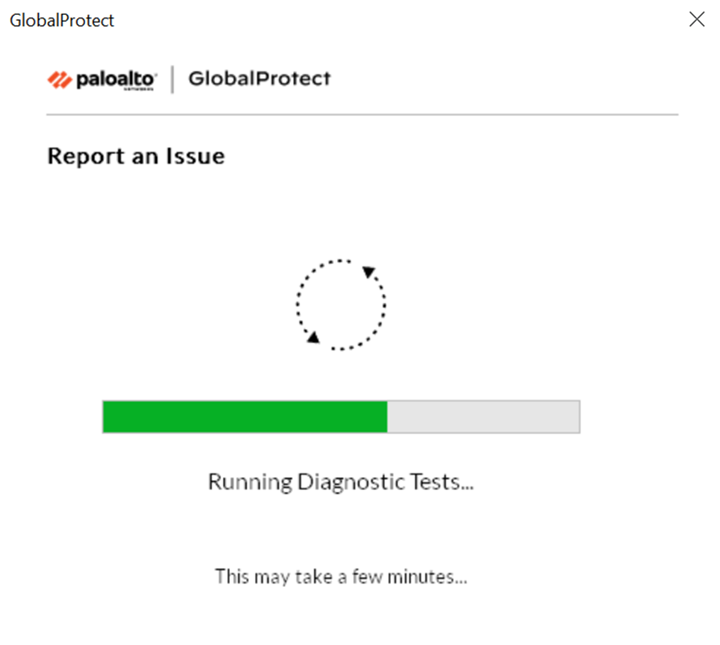This screenshot has width=720, height=645.
Task: Click the spinner's lower-left arrowhead
Action: (313, 338)
